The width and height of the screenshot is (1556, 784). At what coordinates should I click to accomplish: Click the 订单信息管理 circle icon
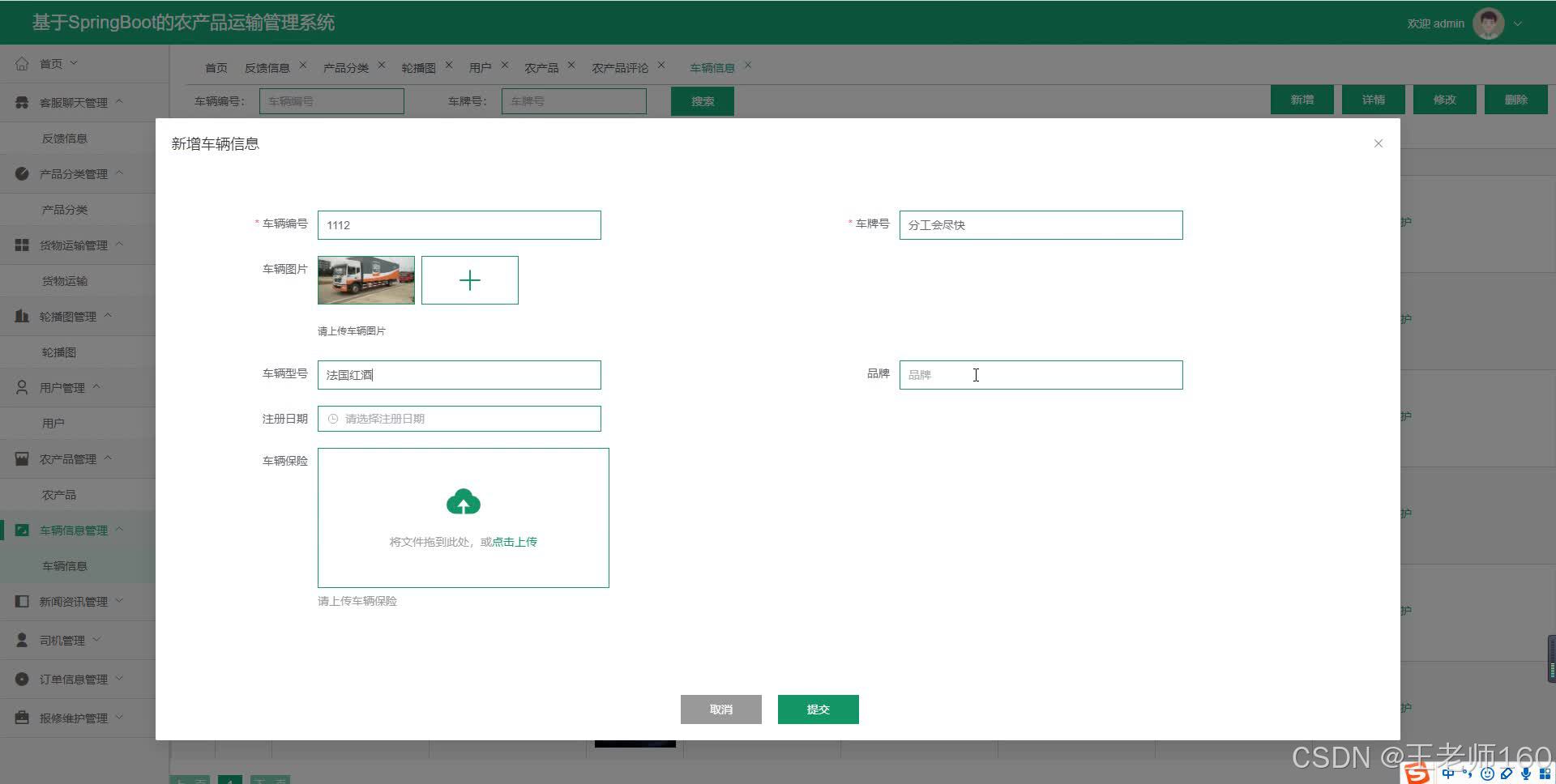coord(22,679)
